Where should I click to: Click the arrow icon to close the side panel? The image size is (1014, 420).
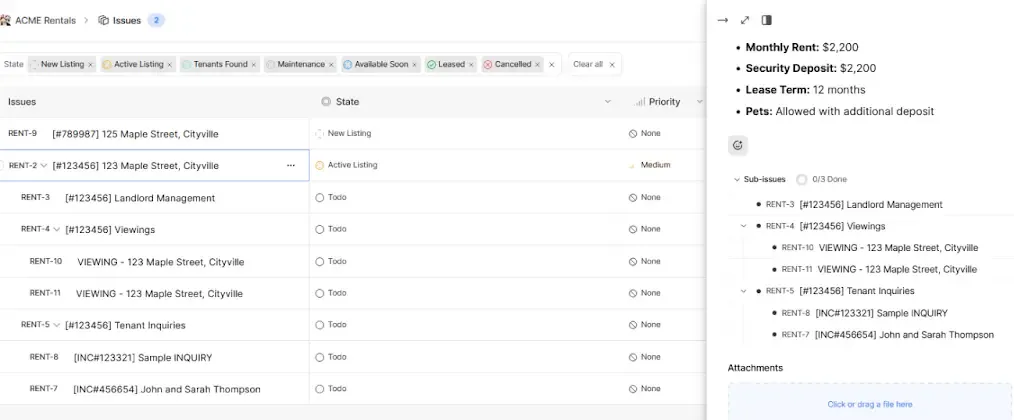pyautogui.click(x=723, y=20)
